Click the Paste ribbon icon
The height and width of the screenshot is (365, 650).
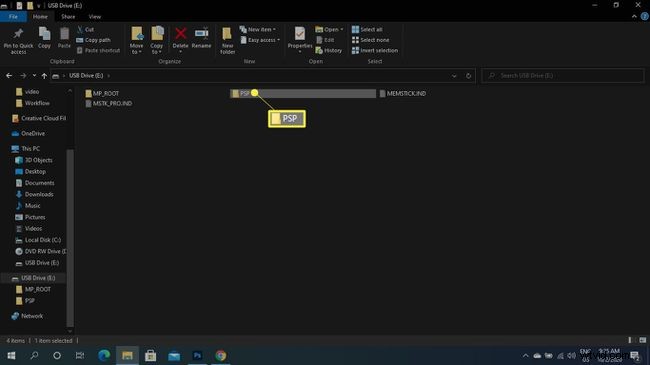tap(64, 38)
